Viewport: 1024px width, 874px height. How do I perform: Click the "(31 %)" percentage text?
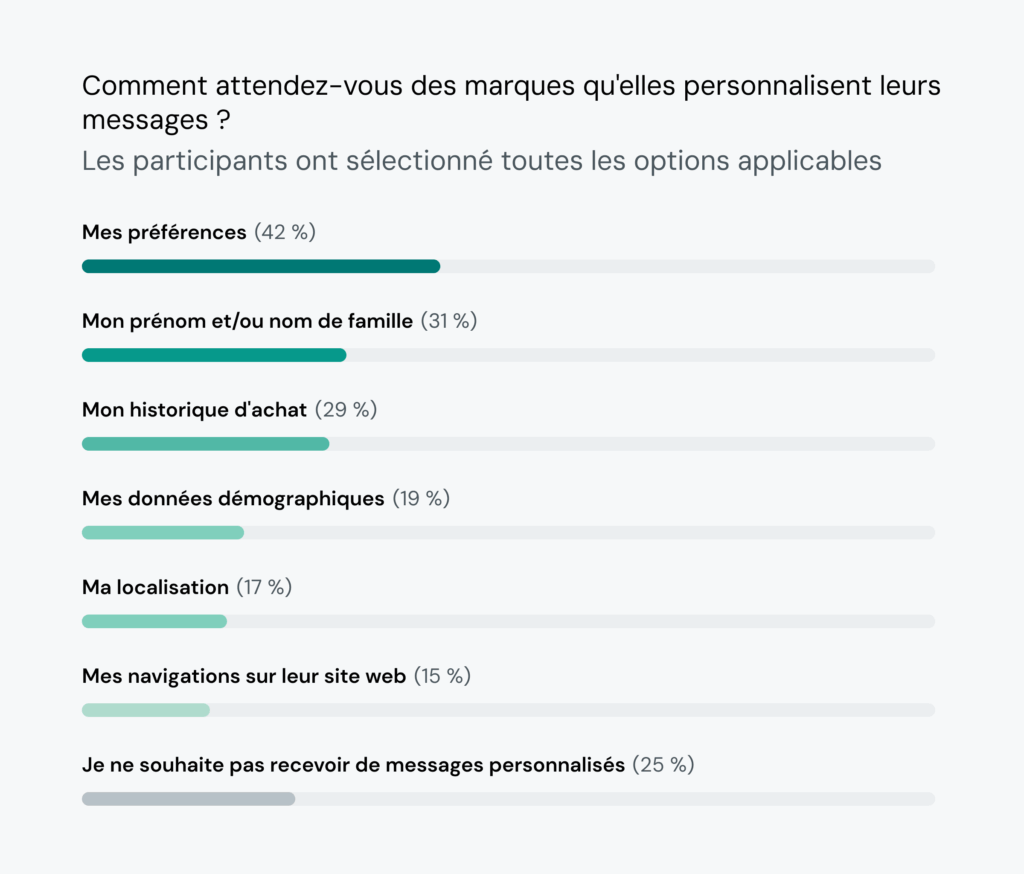[449, 321]
